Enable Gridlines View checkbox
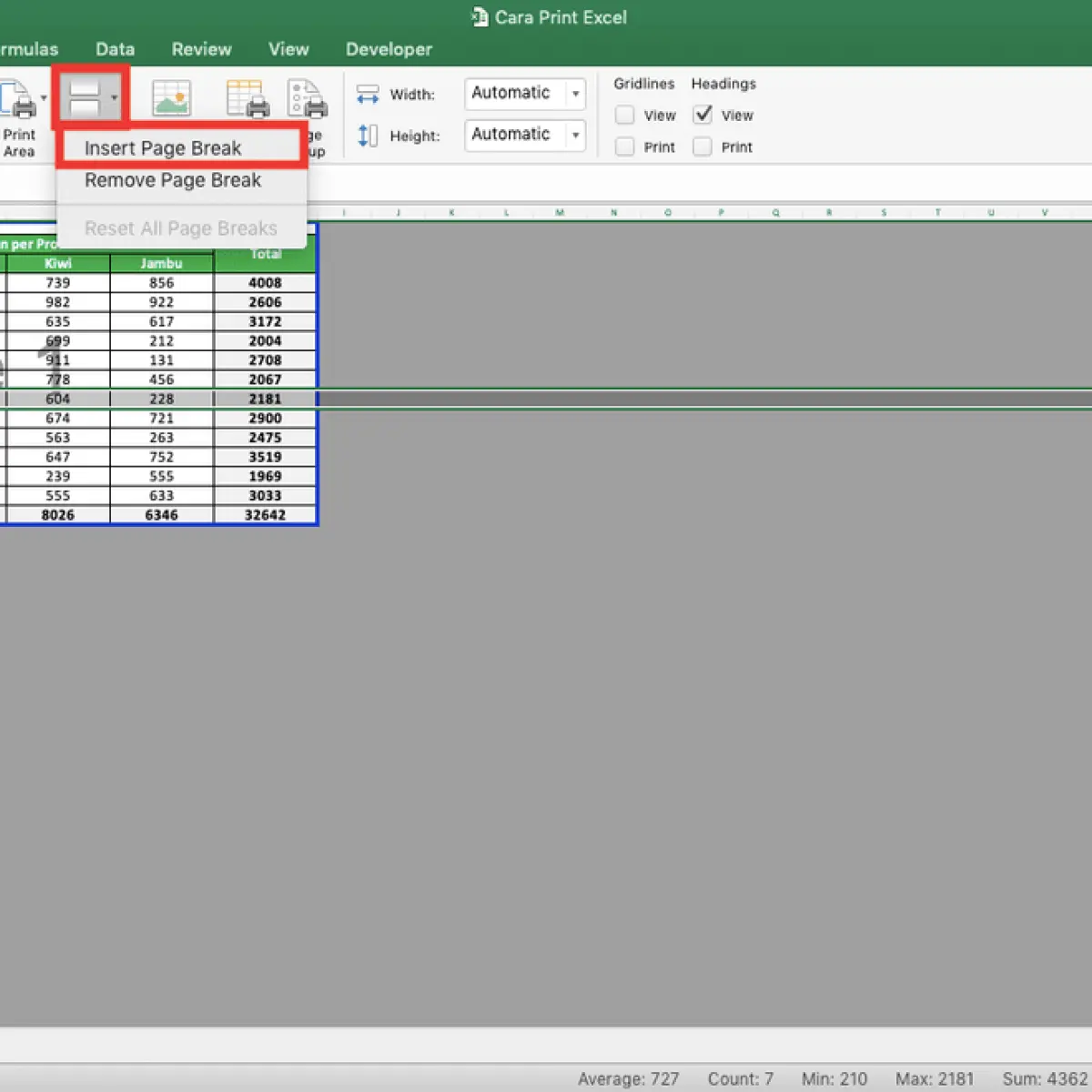 click(x=624, y=115)
